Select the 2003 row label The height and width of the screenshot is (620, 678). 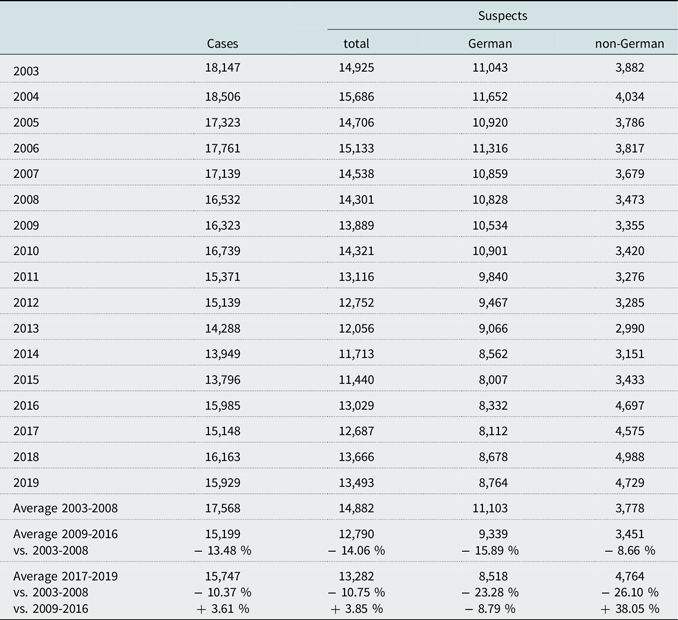[x=28, y=71]
